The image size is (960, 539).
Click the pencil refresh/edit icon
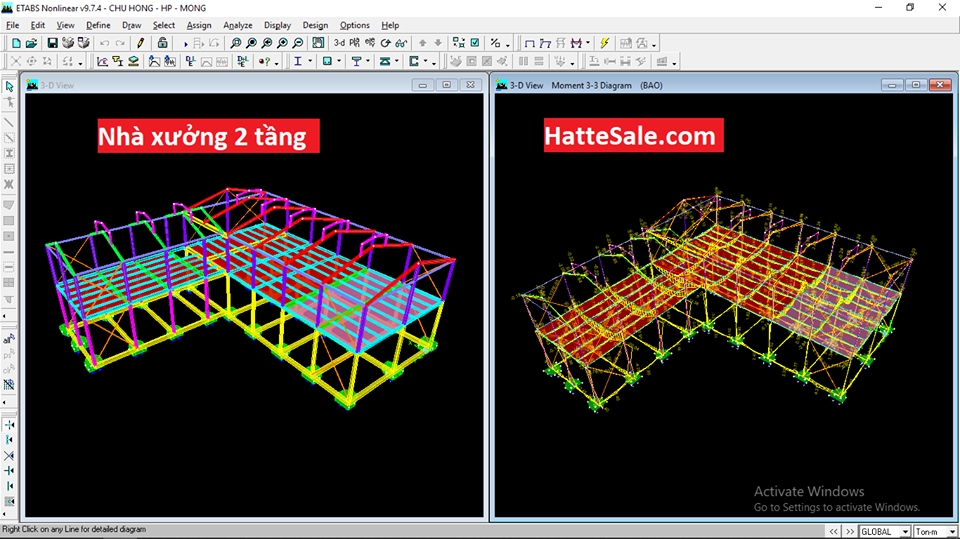140,43
